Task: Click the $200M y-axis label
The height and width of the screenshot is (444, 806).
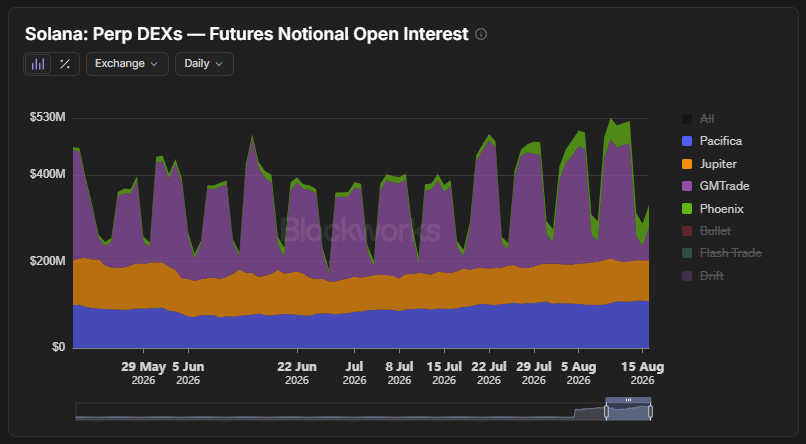Action: click(48, 261)
